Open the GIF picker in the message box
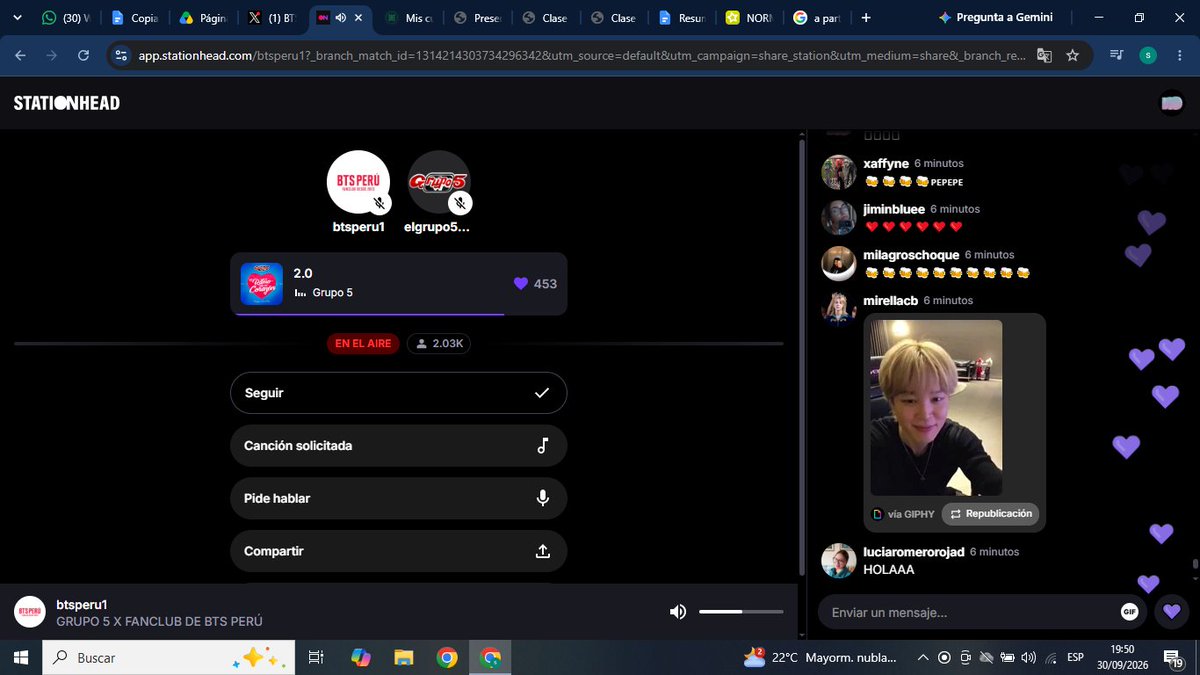Image resolution: width=1200 pixels, height=675 pixels. point(1130,612)
